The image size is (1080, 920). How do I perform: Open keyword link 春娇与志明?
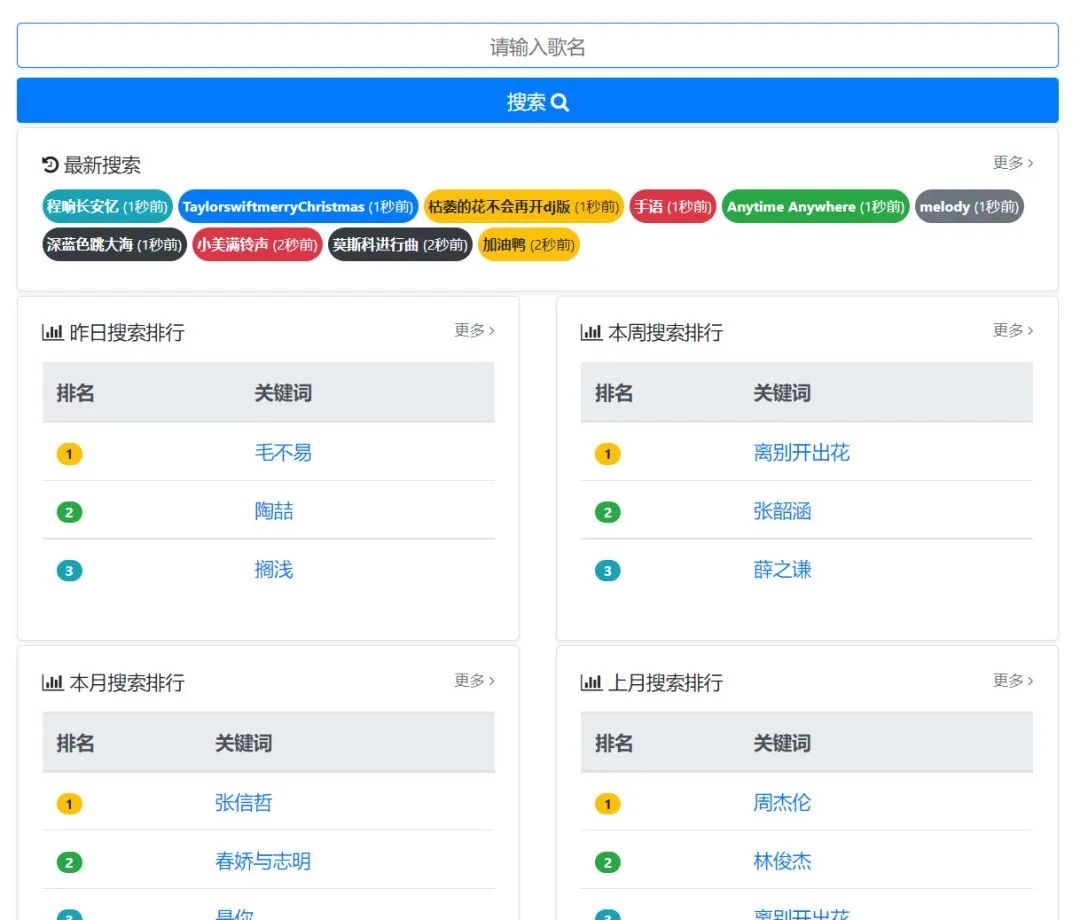262,861
